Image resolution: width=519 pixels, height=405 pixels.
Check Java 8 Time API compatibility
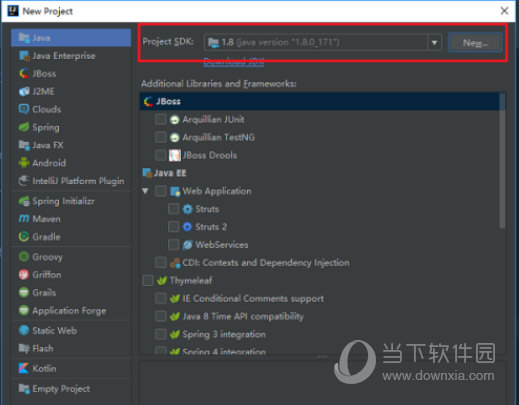tap(161, 316)
